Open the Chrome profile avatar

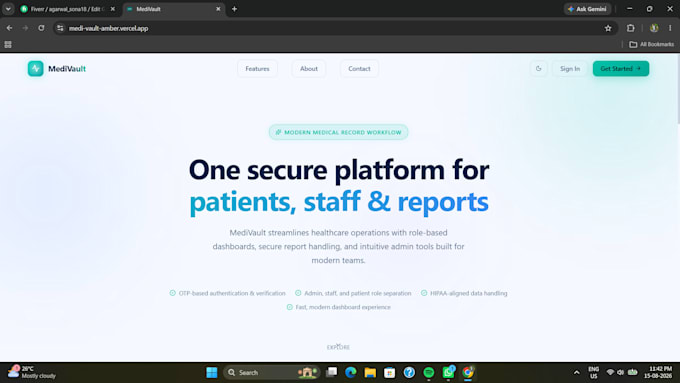(x=654, y=28)
